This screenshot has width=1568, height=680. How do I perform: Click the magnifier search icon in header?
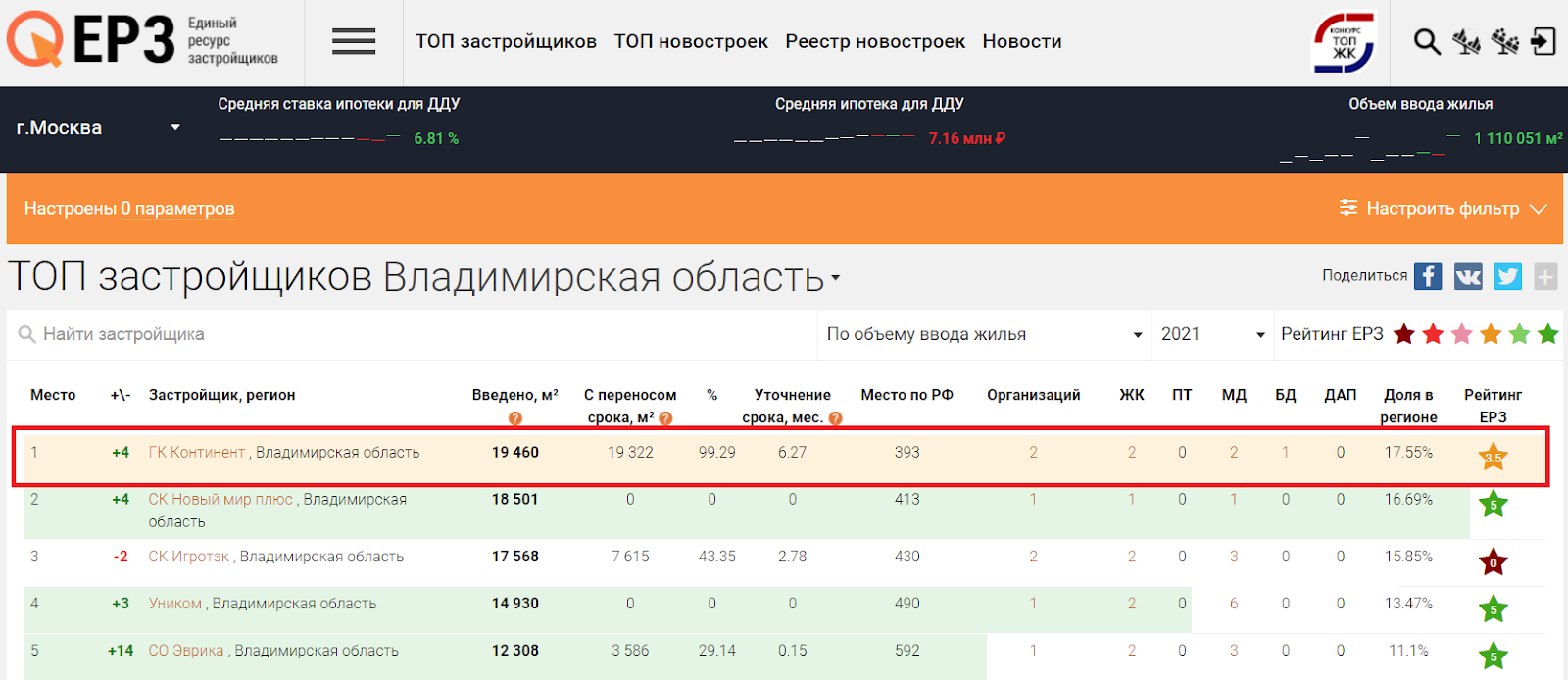point(1426,41)
